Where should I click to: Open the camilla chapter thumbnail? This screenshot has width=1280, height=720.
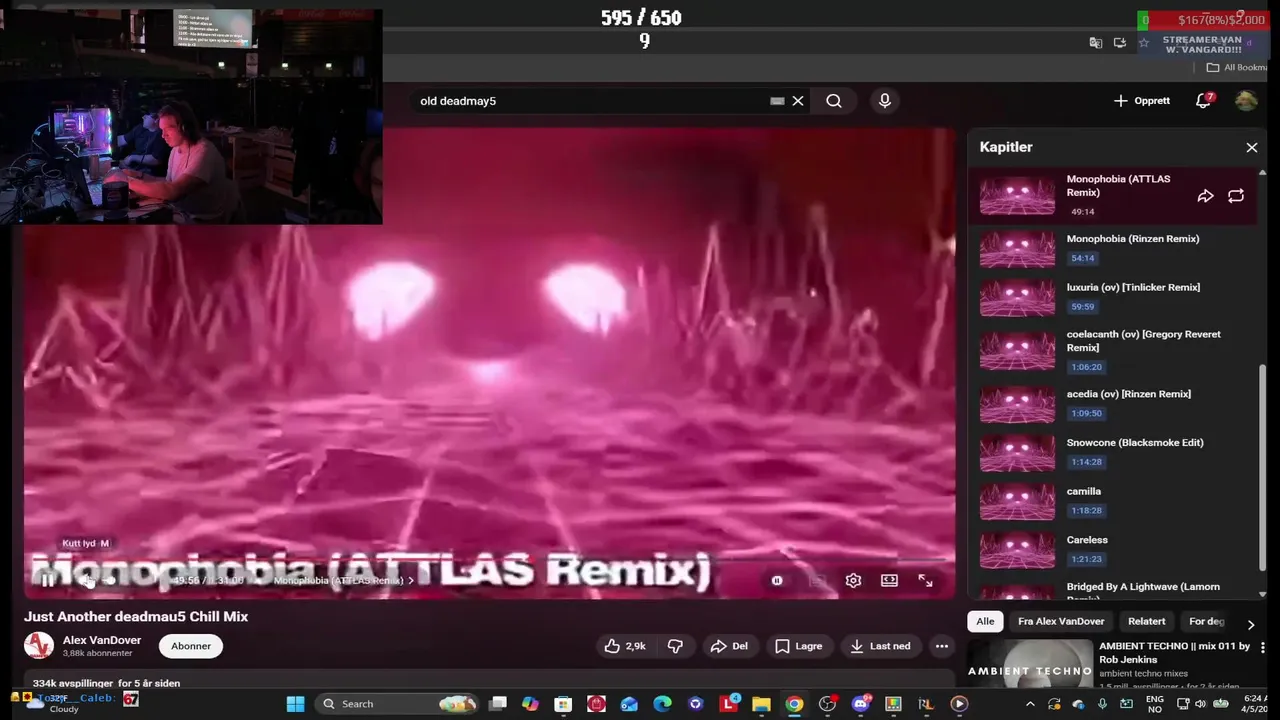(x=1017, y=501)
